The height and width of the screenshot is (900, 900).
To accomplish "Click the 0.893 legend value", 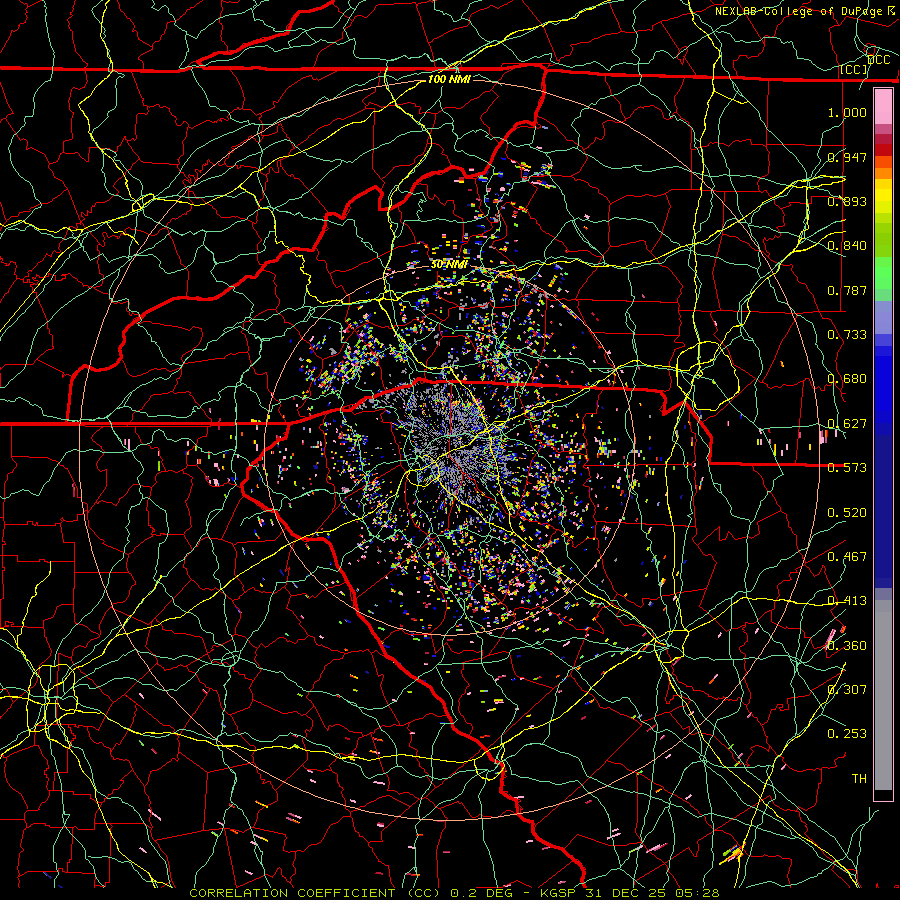I will [847, 201].
